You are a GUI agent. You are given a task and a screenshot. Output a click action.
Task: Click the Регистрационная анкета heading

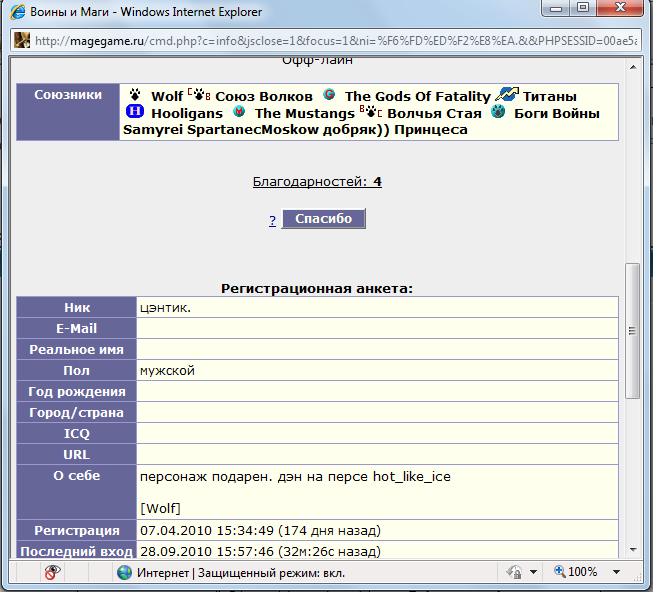pos(317,289)
